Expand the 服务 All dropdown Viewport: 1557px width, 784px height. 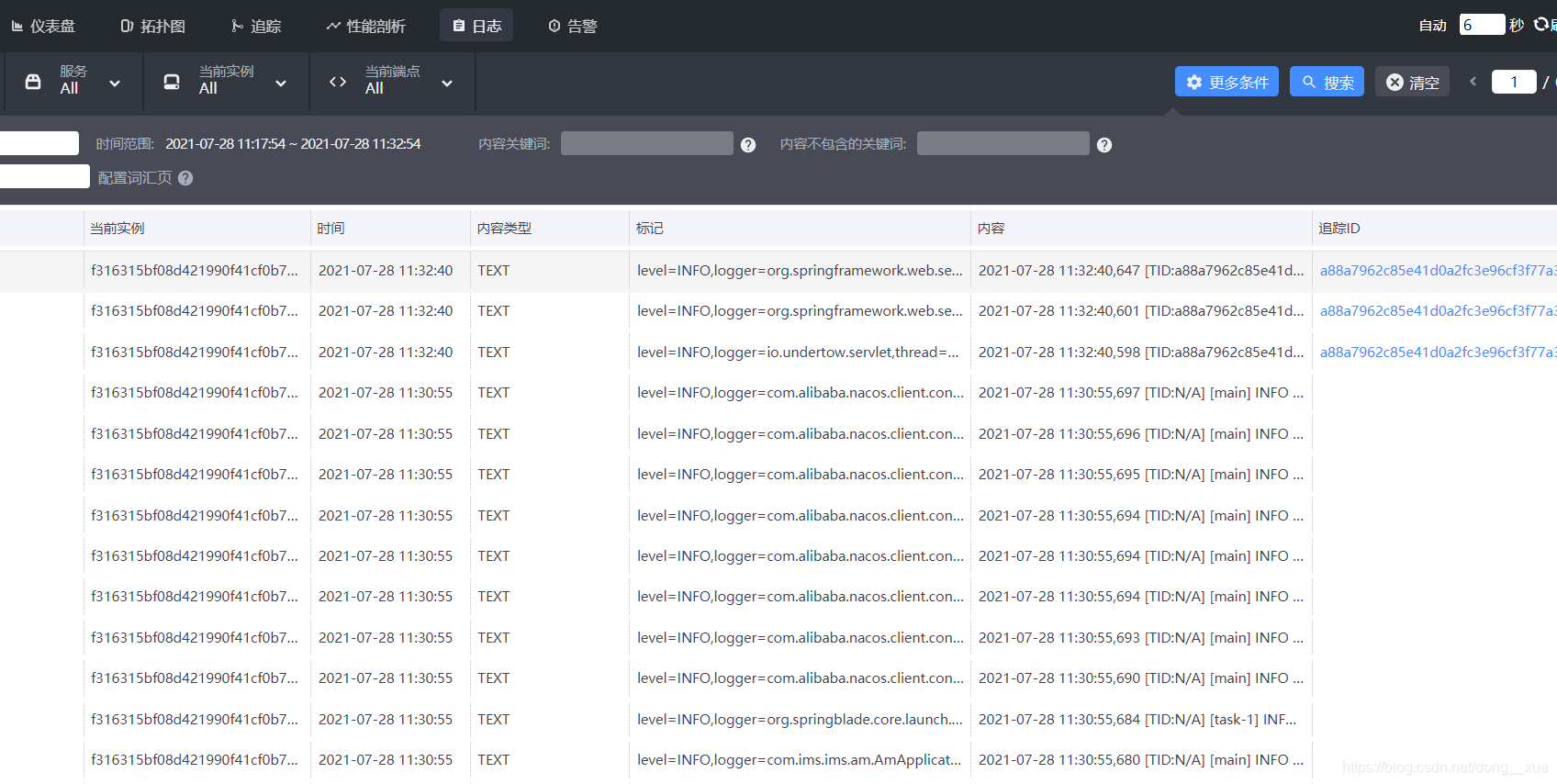(73, 82)
